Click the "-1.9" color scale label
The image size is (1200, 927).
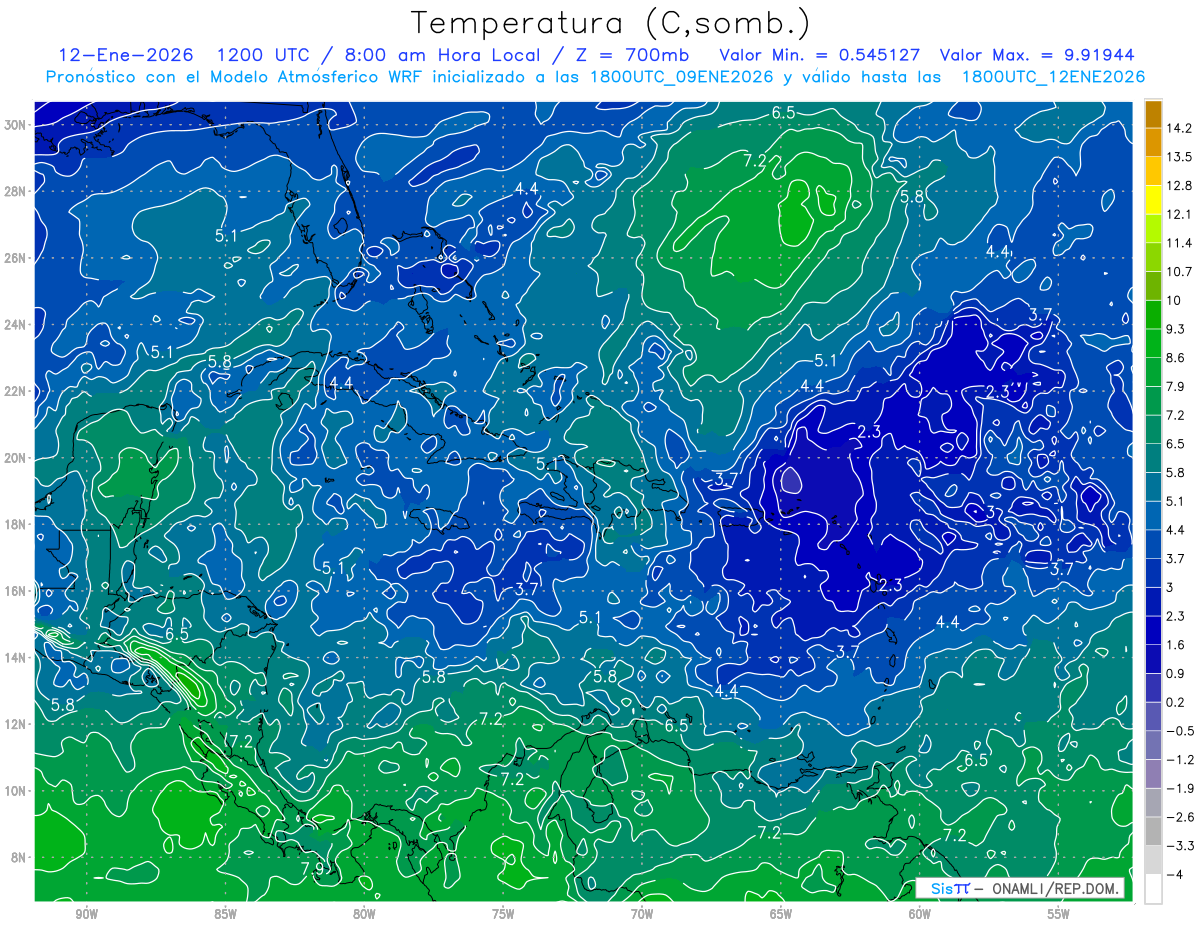pyautogui.click(x=1178, y=788)
